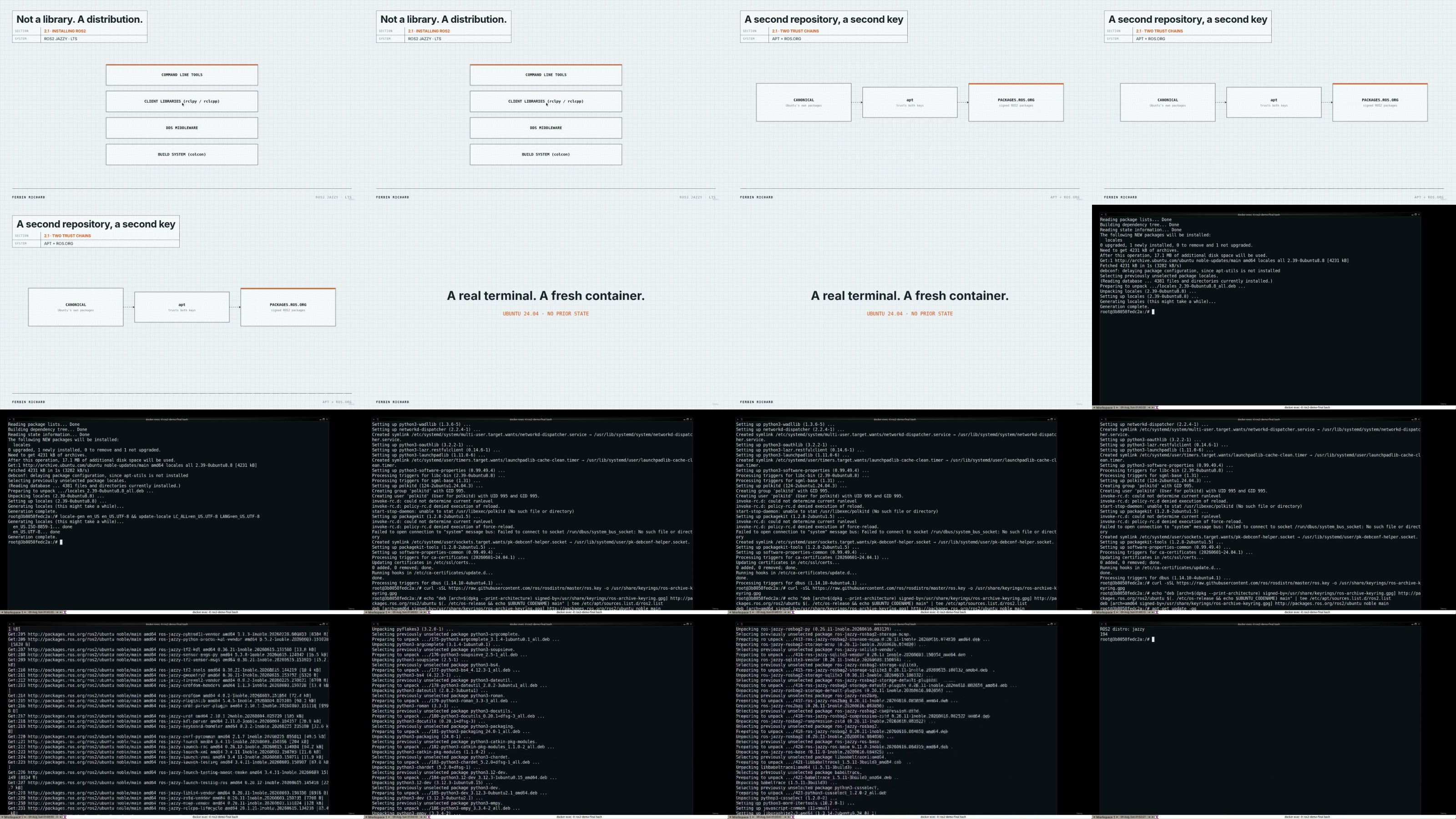Select the '194' output line
The width and height of the screenshot is (1456, 819).
tap(1103, 634)
